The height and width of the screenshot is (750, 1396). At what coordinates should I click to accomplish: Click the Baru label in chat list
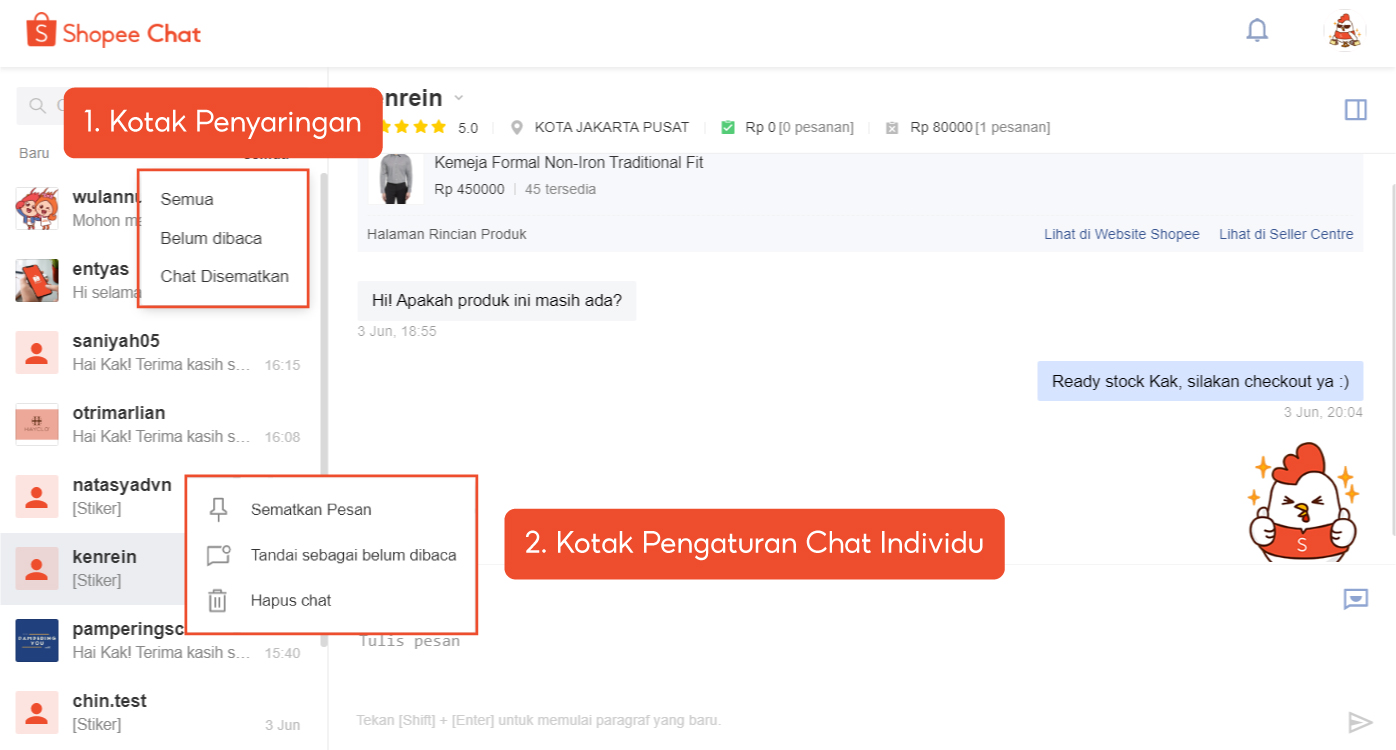(x=34, y=153)
